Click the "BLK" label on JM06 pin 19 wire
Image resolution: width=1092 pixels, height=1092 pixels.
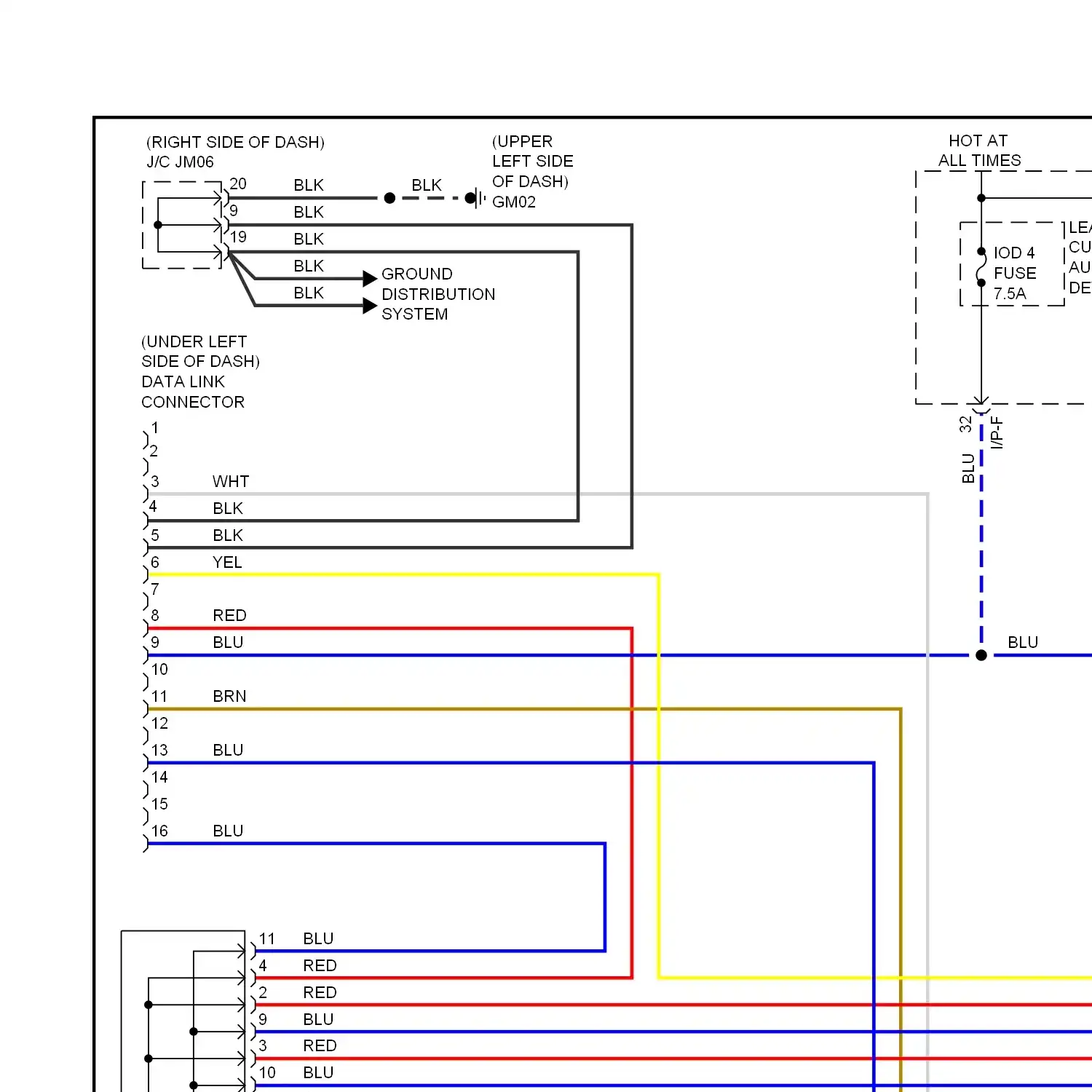(309, 239)
